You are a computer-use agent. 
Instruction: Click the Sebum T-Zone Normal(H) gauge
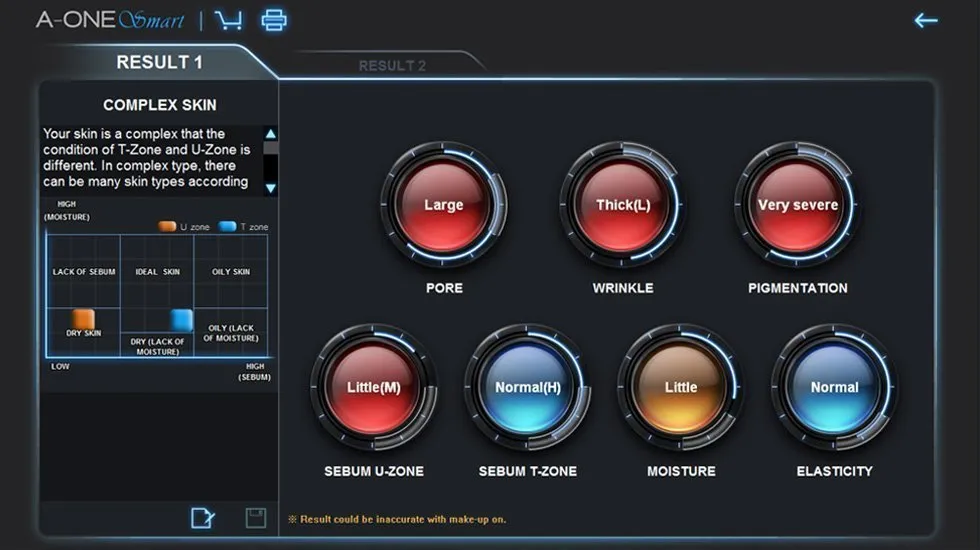527,387
